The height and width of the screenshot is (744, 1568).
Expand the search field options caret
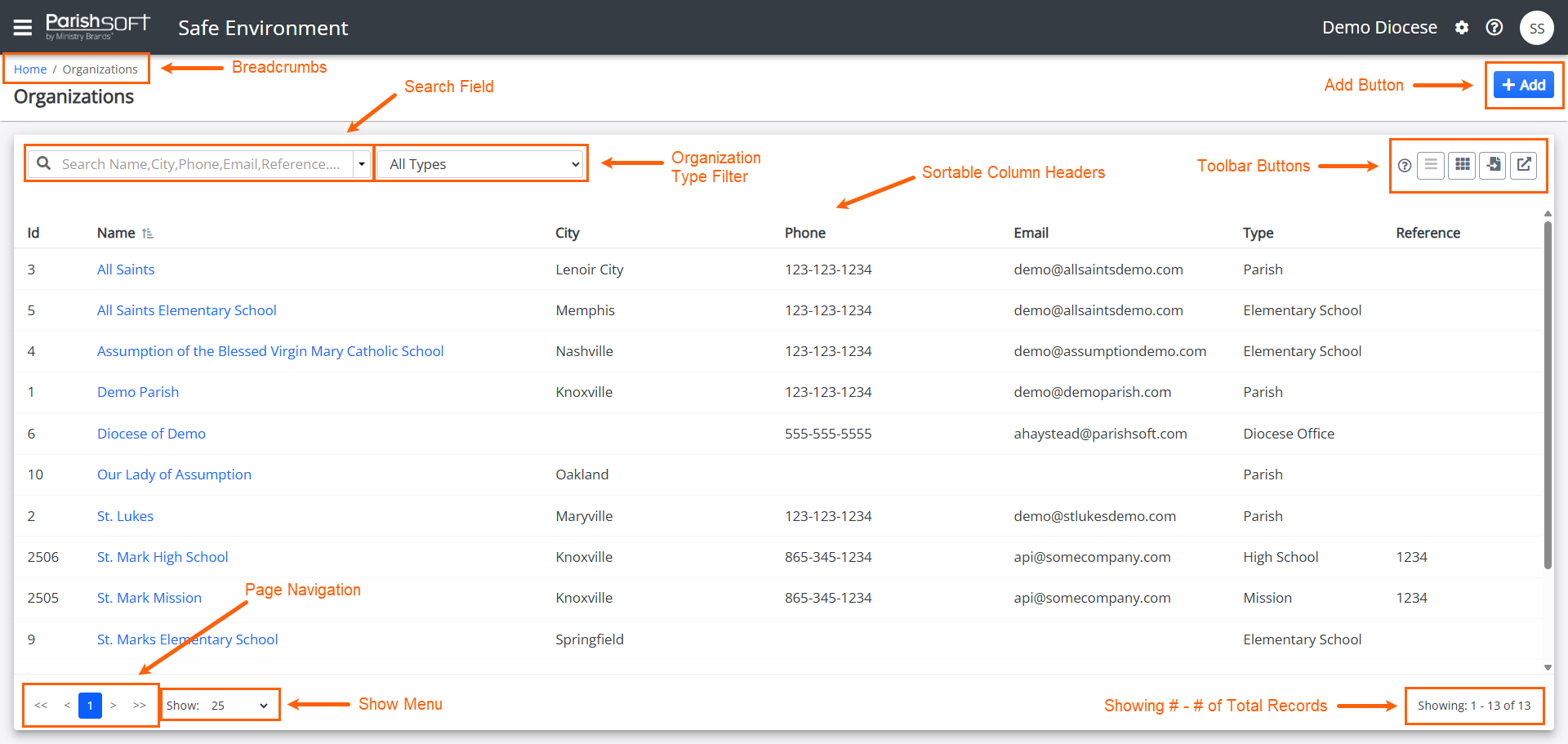(x=362, y=164)
